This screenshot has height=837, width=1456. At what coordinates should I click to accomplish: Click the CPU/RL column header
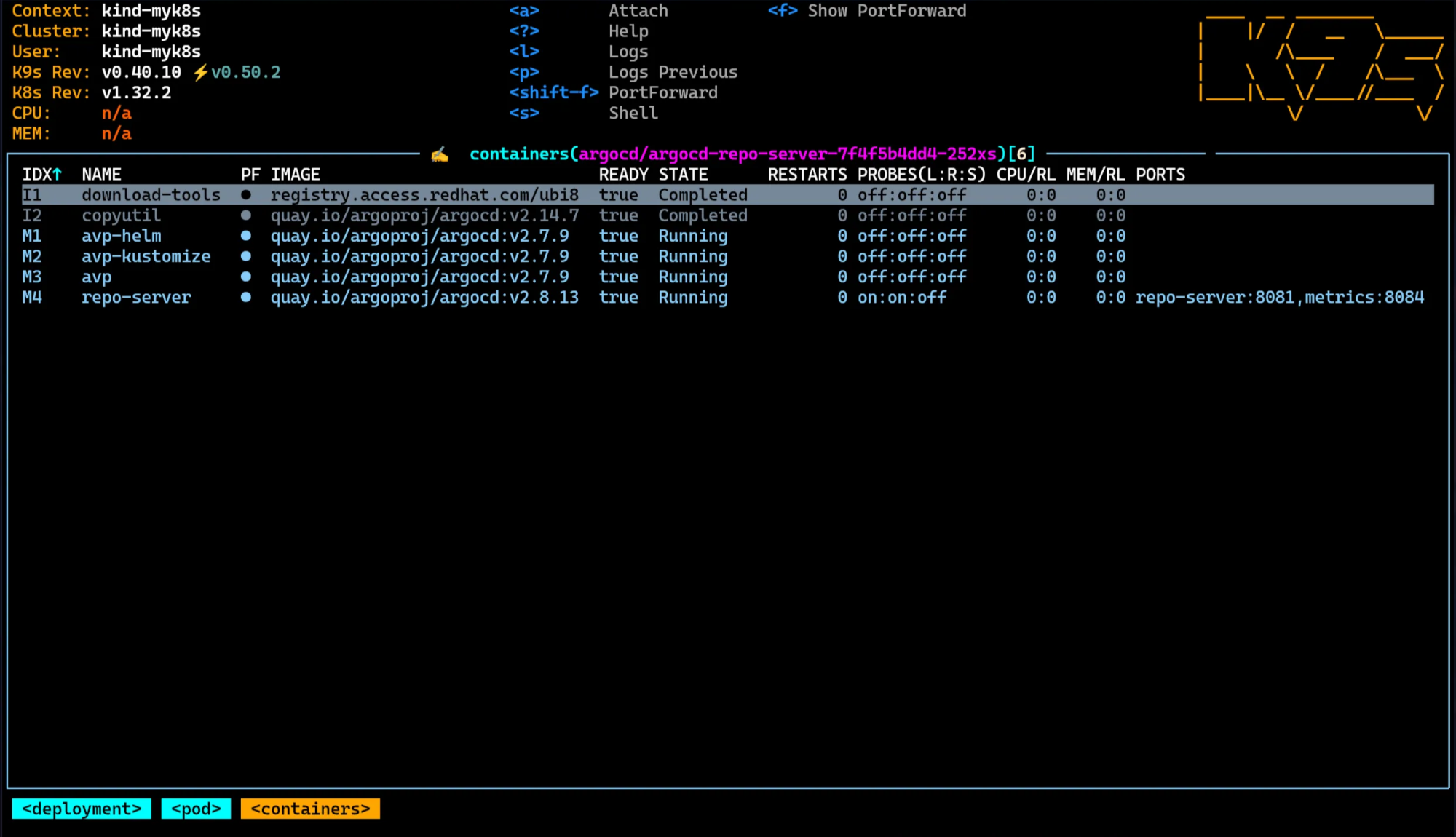point(1026,175)
